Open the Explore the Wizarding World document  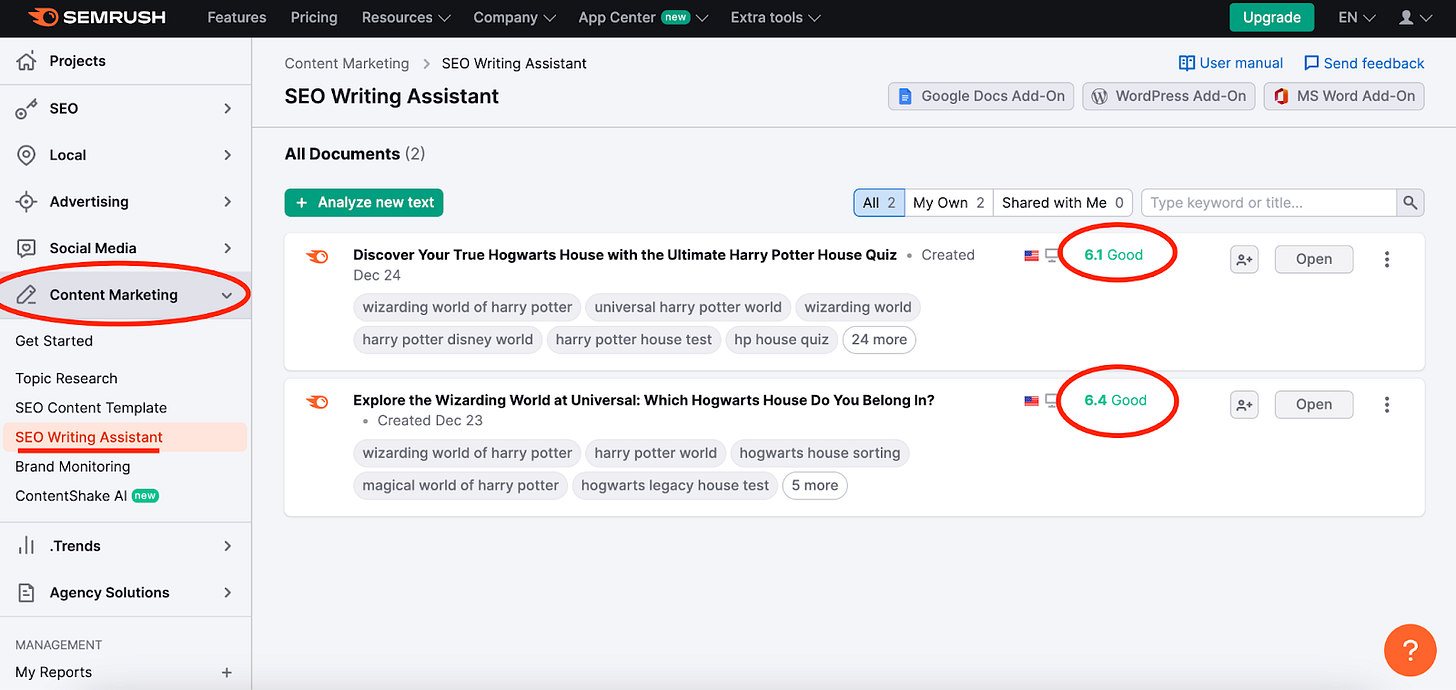click(1313, 404)
